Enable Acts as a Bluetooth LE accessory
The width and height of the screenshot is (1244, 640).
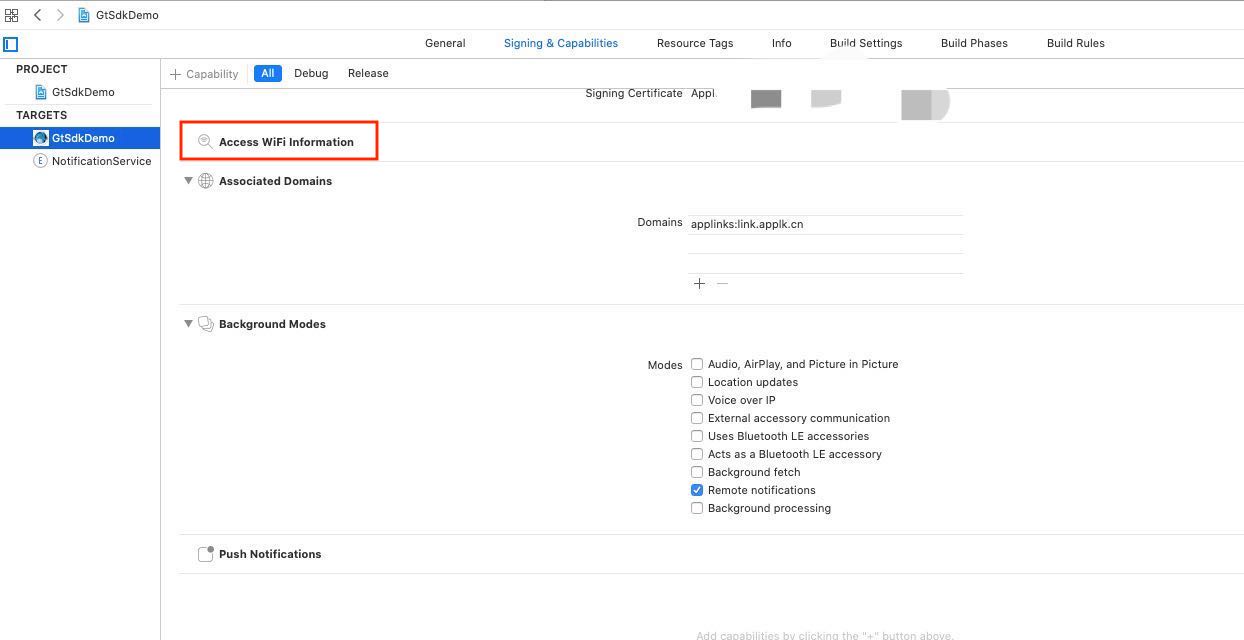click(697, 454)
